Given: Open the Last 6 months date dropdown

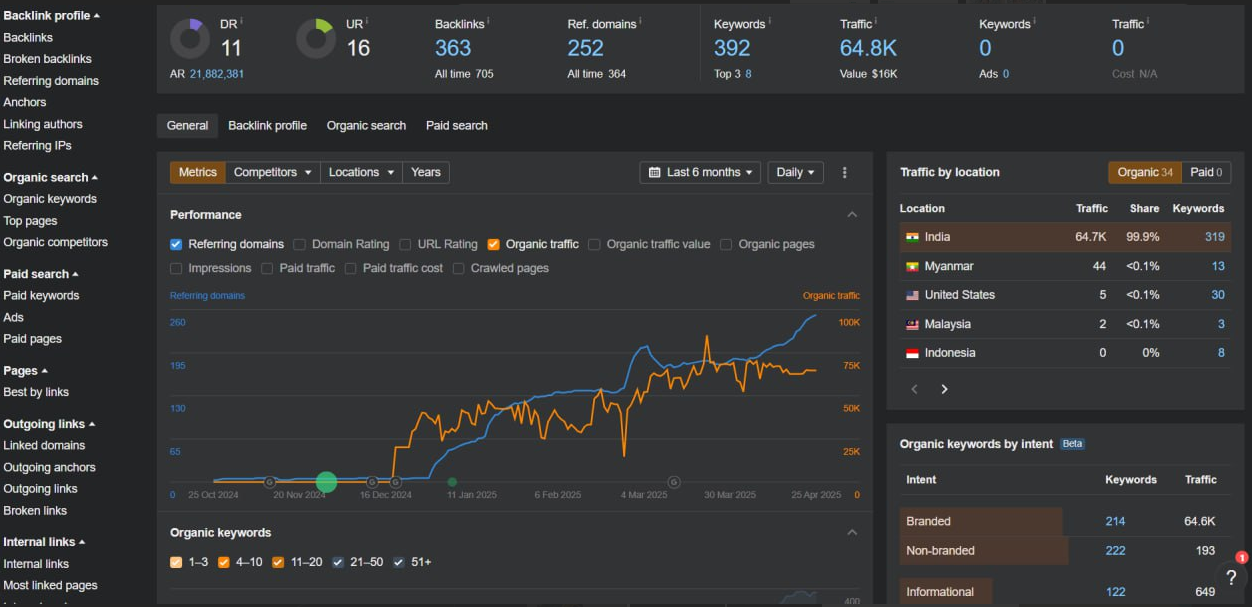Looking at the screenshot, I should click(x=700, y=172).
